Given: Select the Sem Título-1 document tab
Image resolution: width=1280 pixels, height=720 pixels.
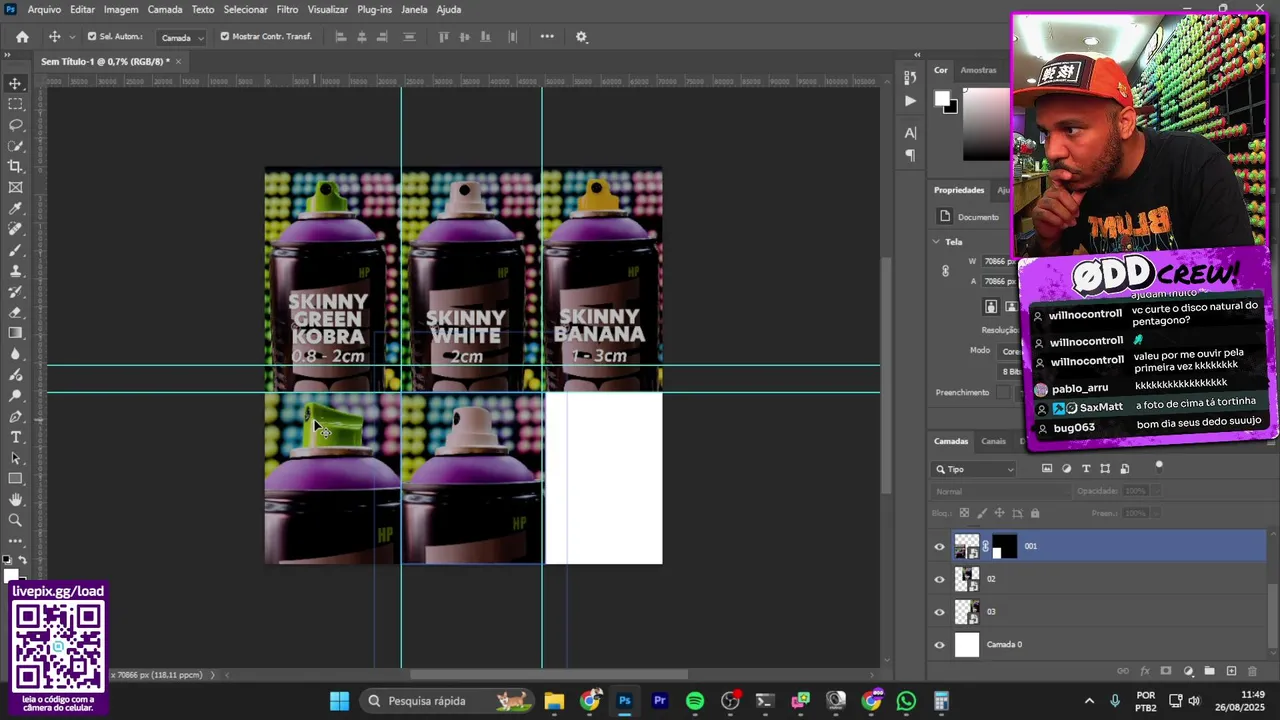Looking at the screenshot, I should click(105, 62).
